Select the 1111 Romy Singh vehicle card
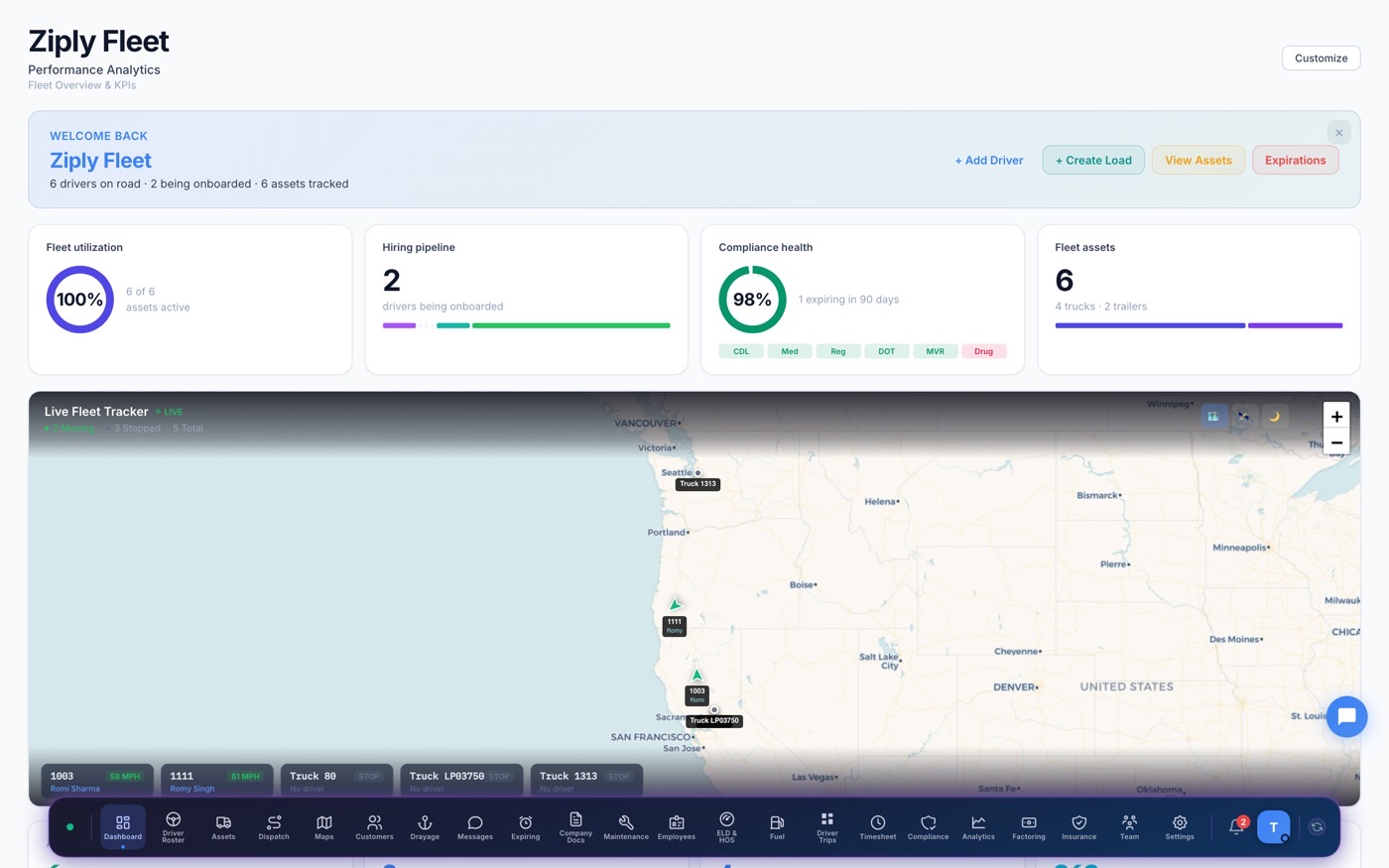Screen dimensions: 1389x868 tap(217, 781)
